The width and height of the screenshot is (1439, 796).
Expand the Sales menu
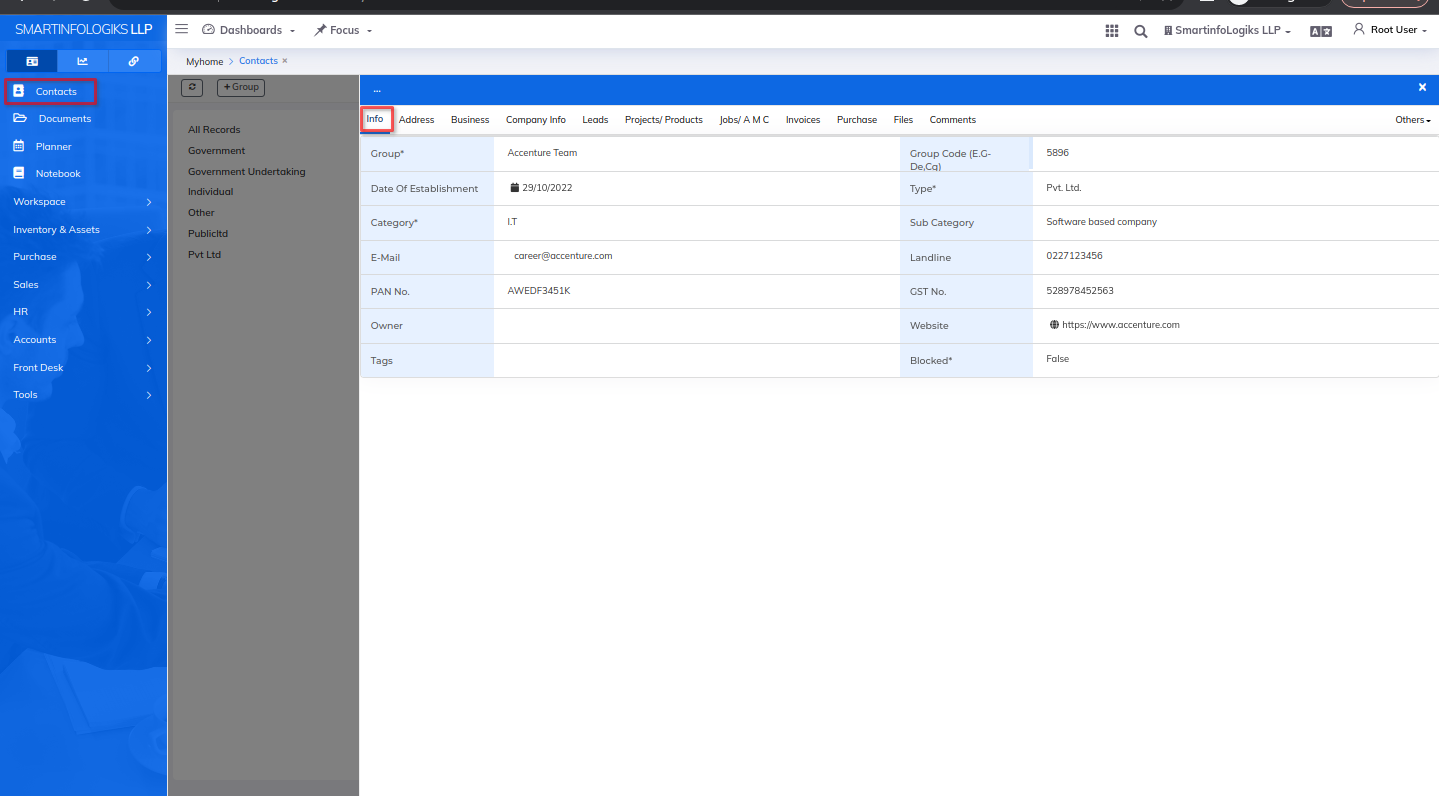point(83,285)
